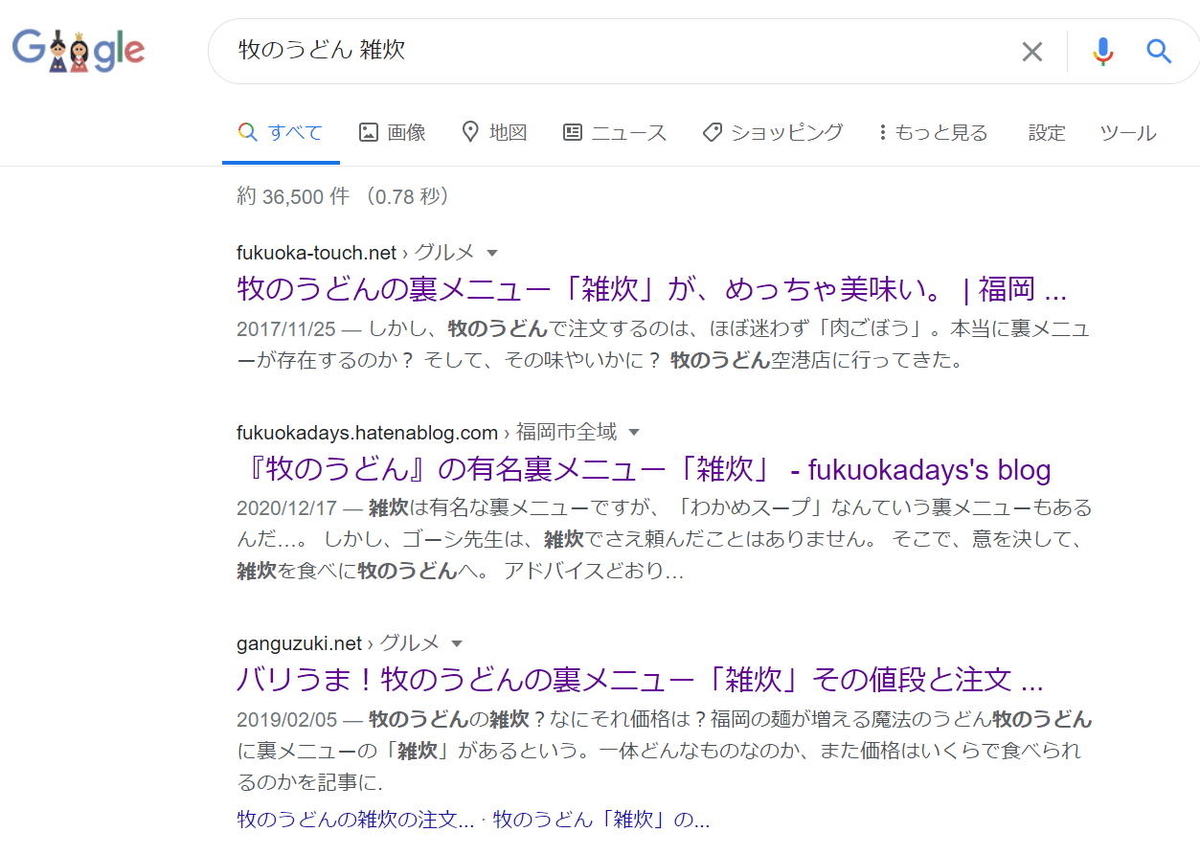Click the 2019/02/05 snippet date
This screenshot has height=855, width=1200.
[288, 719]
